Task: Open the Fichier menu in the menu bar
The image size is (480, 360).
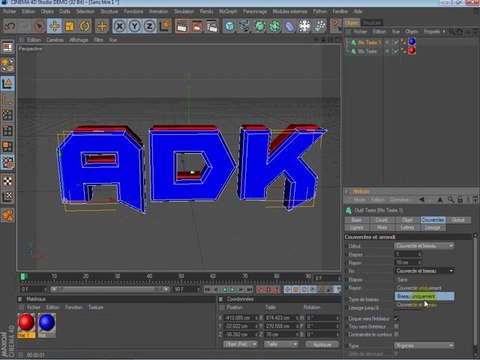Action: click(x=10, y=11)
